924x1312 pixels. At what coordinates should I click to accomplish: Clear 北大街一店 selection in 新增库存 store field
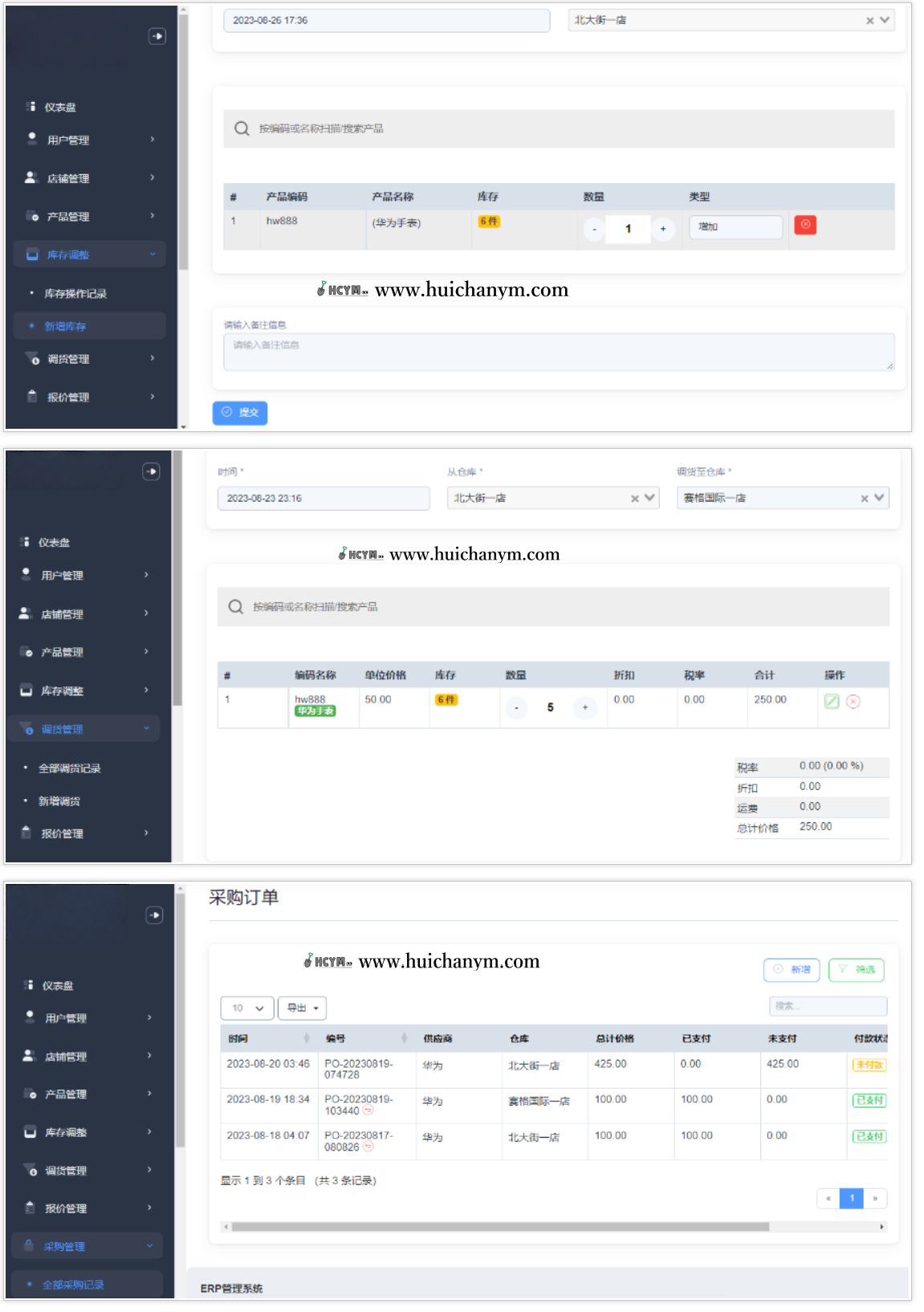point(869,21)
